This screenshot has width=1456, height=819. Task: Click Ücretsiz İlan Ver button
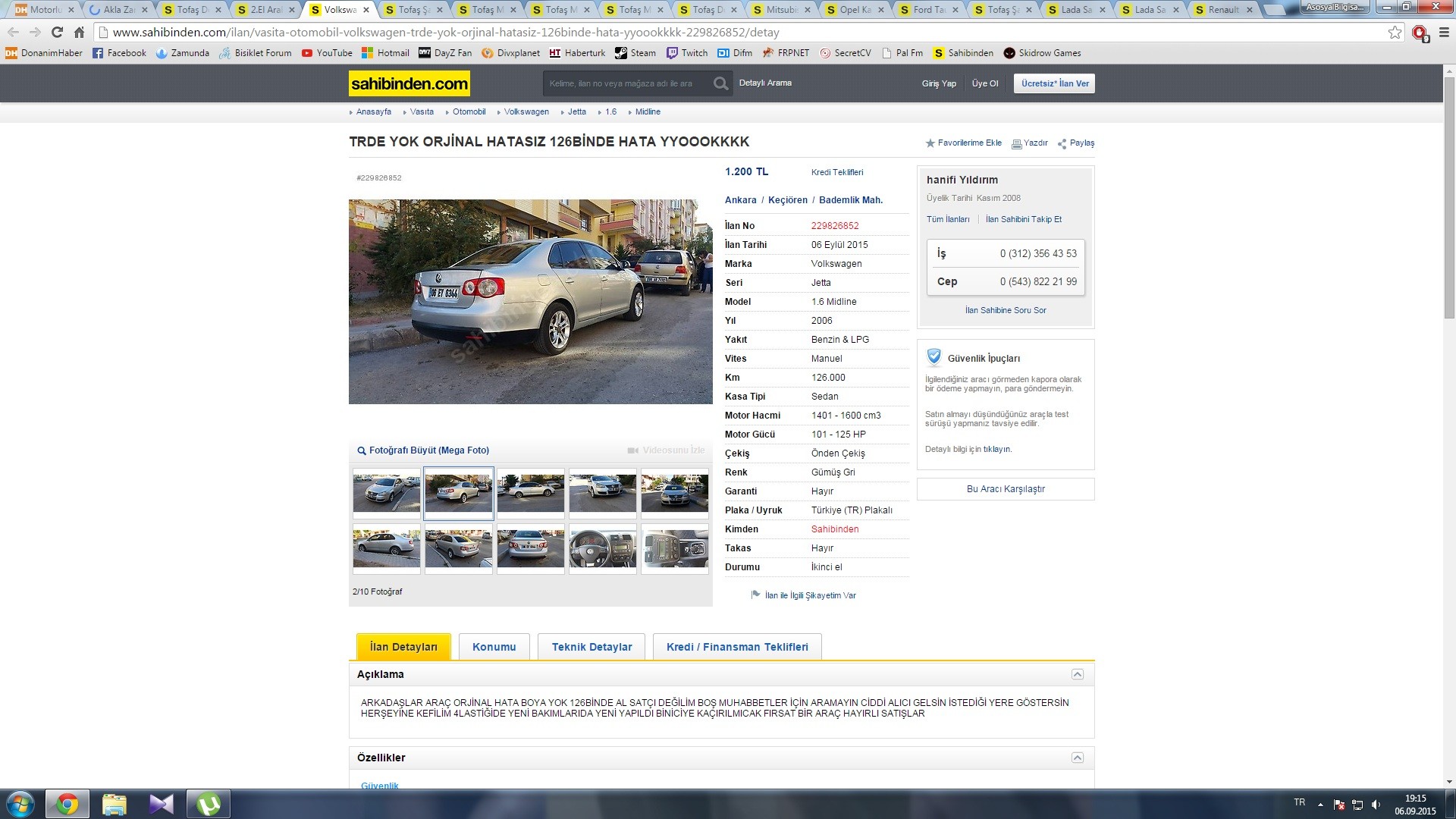click(1054, 83)
